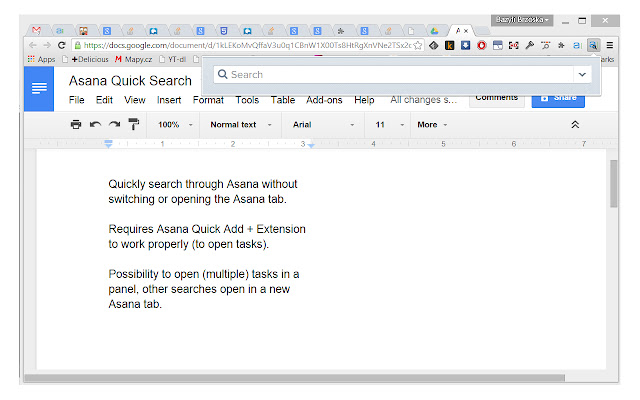
Task: Open the Format menu
Action: pyautogui.click(x=208, y=100)
